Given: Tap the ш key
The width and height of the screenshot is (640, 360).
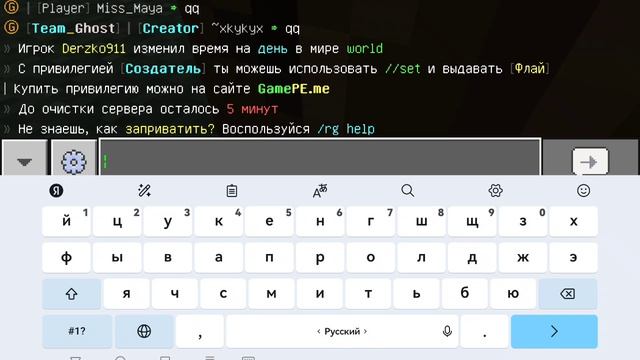Looking at the screenshot, I should pos(421,221).
